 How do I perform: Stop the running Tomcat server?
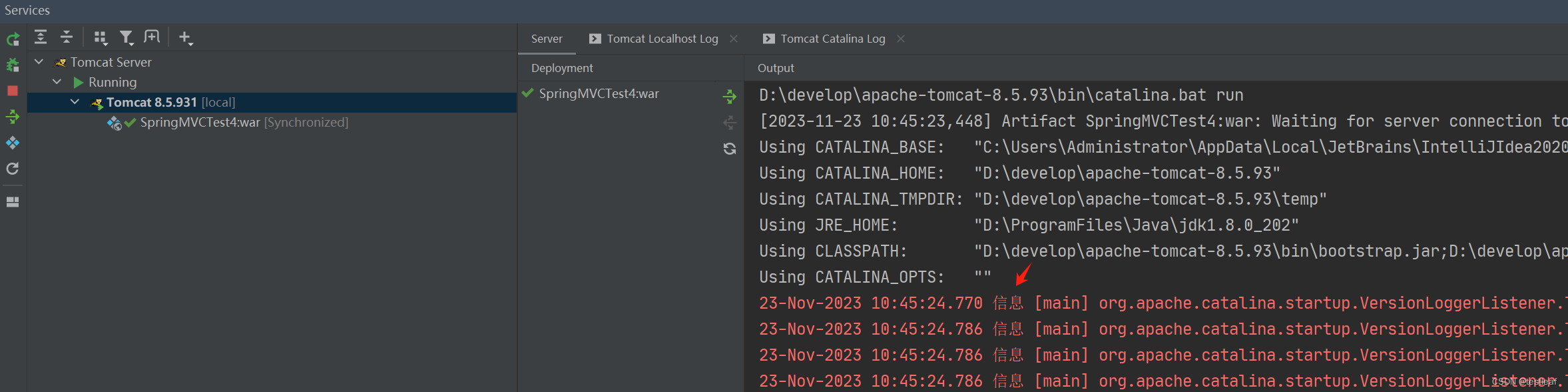[x=13, y=91]
